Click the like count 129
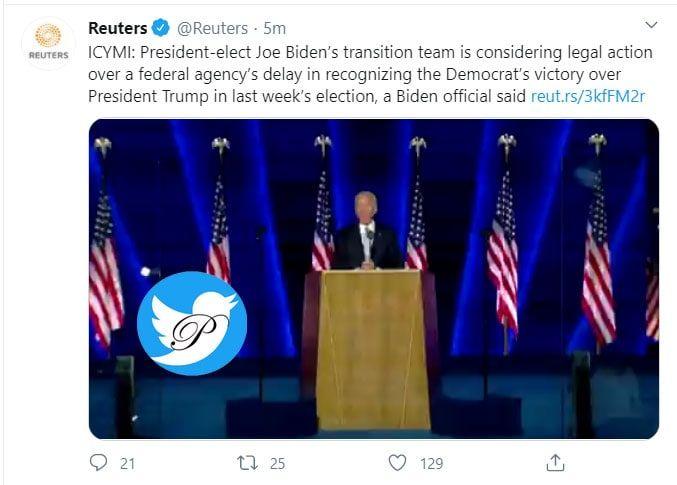Screen dimensions: 677x485 (431, 463)
